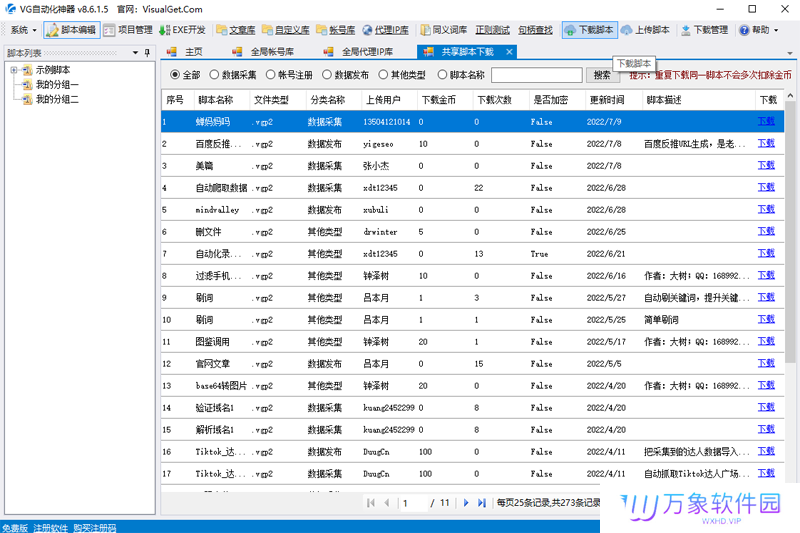The height and width of the screenshot is (533, 800).
Task: Click the 上传脚本 upload script button
Action: [x=646, y=30]
